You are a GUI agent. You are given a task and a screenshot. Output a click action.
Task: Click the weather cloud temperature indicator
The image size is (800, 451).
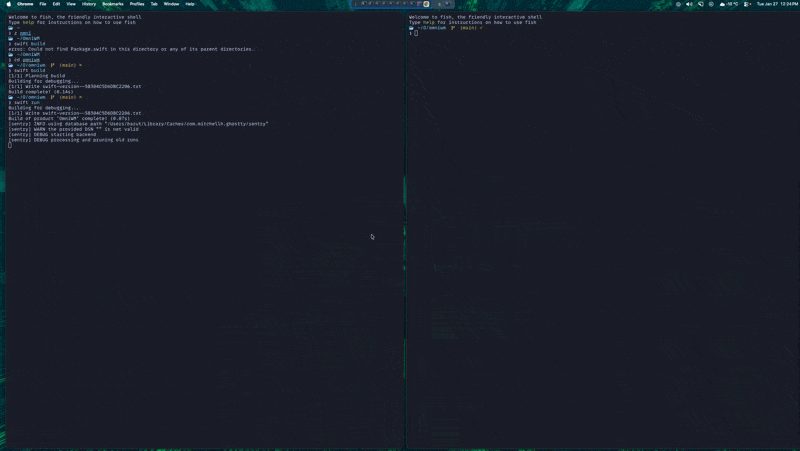click(x=729, y=4)
